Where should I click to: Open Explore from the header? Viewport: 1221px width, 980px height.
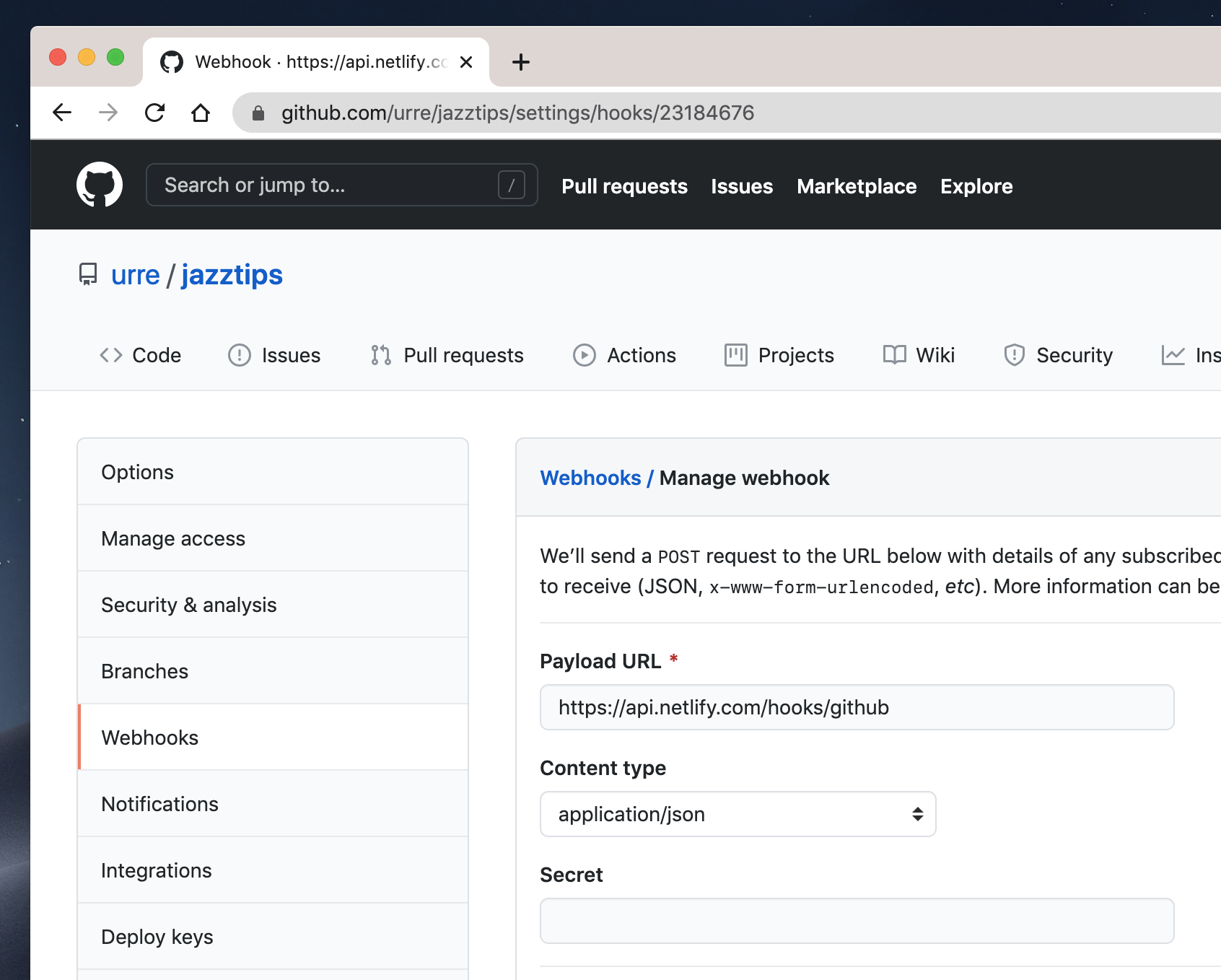976,186
